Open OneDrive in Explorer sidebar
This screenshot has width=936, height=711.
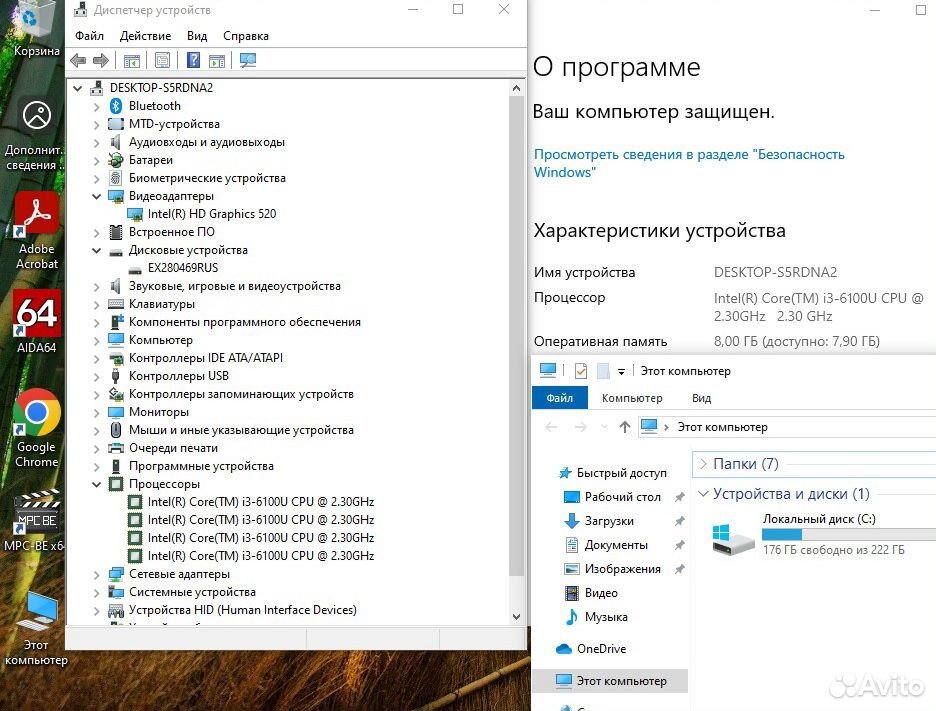601,648
